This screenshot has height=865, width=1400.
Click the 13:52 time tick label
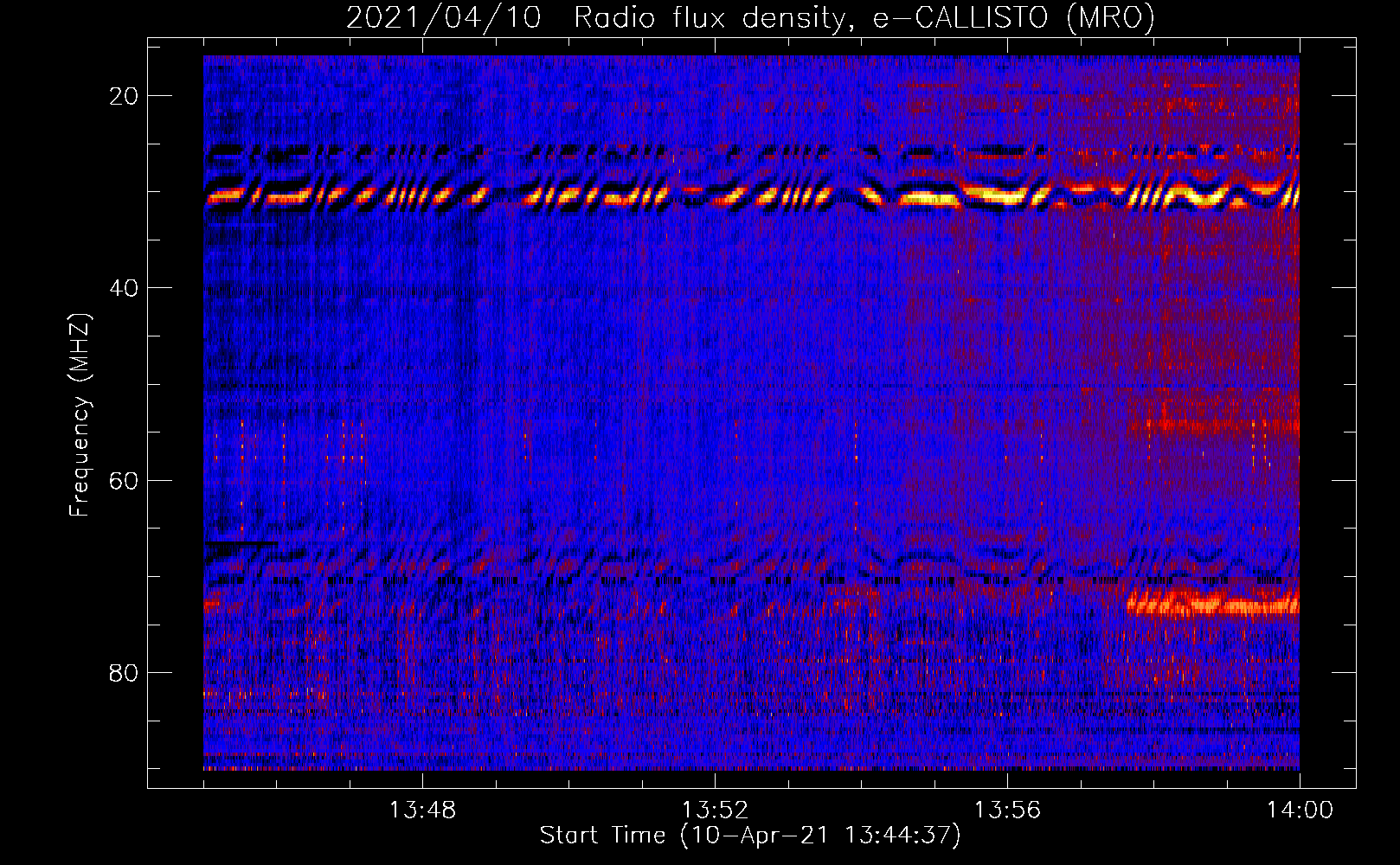coord(715,811)
